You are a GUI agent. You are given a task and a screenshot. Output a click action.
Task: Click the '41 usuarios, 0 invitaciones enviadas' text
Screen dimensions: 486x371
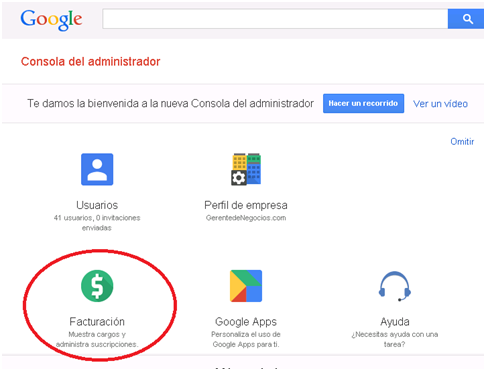tap(97, 223)
